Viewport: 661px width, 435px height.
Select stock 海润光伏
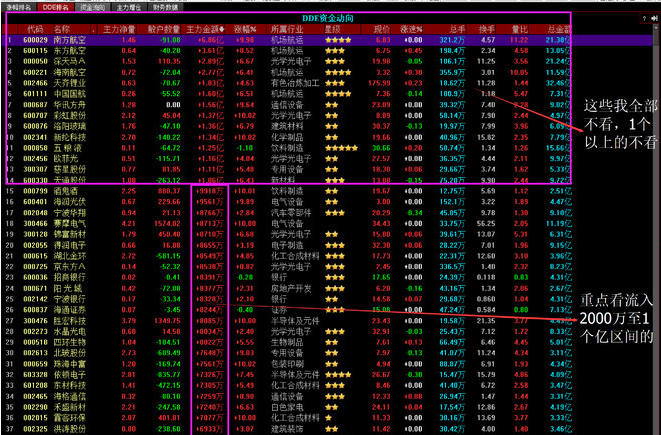[70, 202]
